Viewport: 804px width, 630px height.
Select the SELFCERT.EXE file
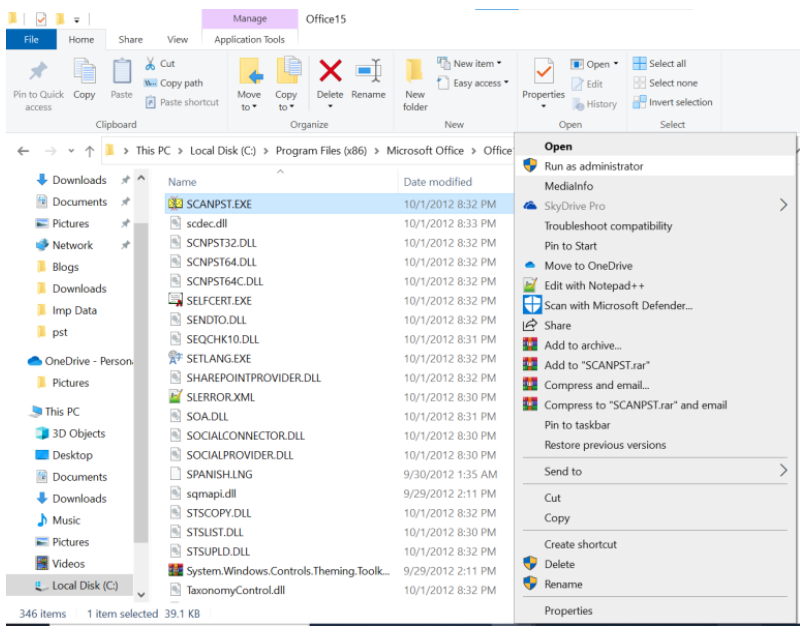click(x=219, y=301)
